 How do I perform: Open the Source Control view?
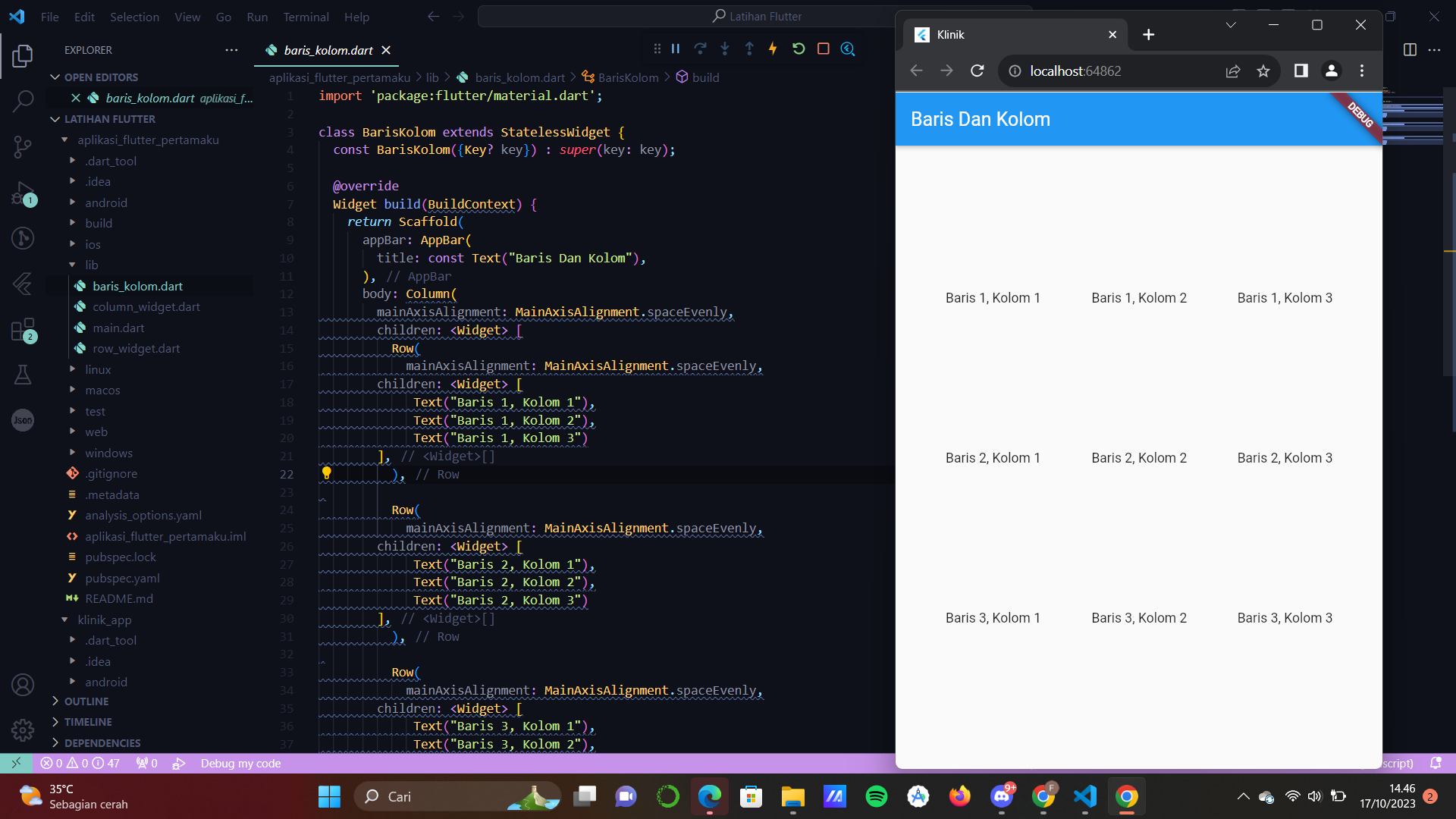23,147
